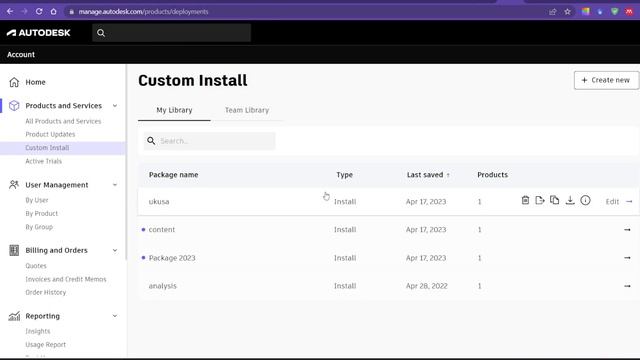Open Product Updates page
The width and height of the screenshot is (640, 360).
(x=50, y=134)
